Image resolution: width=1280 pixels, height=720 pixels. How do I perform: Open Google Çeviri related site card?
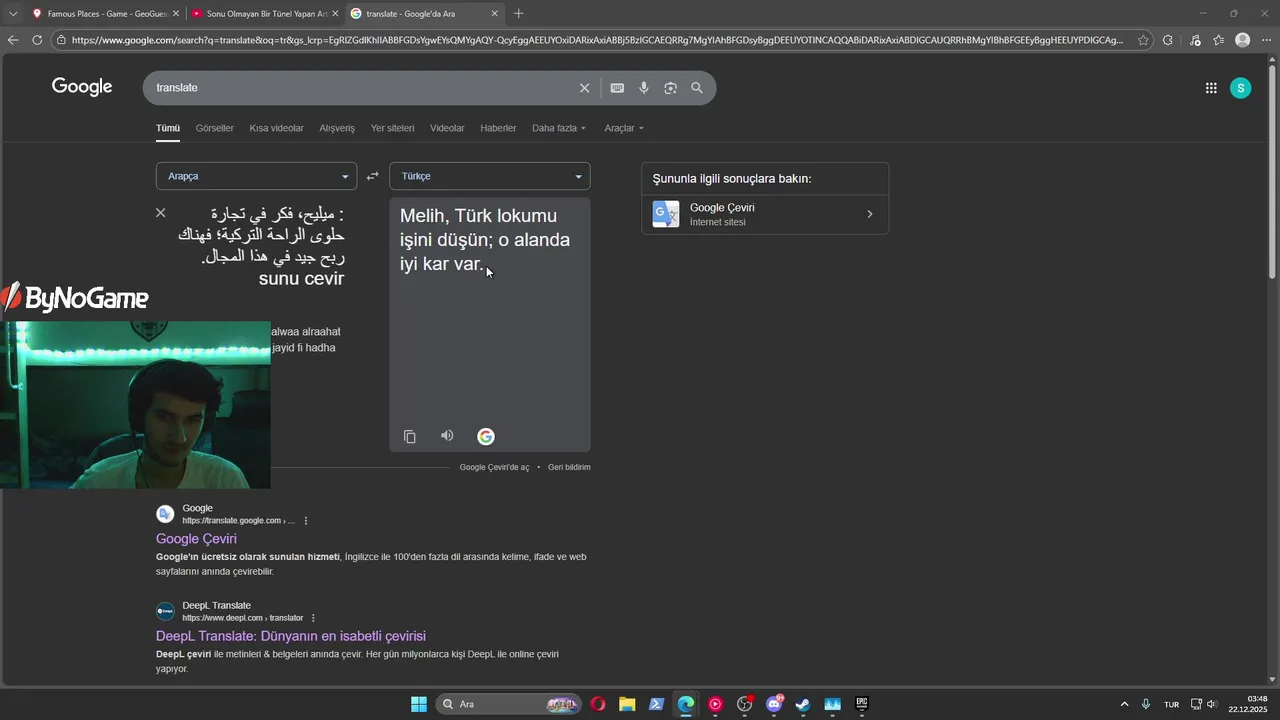click(765, 214)
